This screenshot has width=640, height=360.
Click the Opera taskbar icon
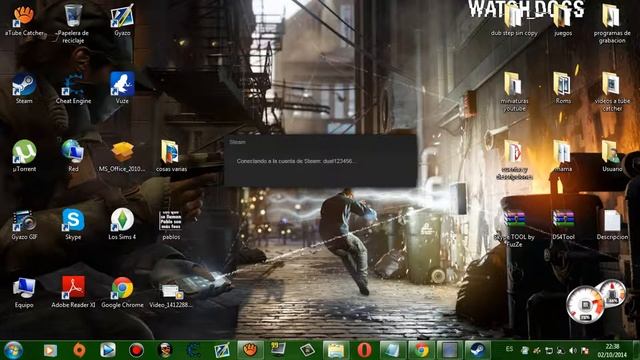point(364,350)
